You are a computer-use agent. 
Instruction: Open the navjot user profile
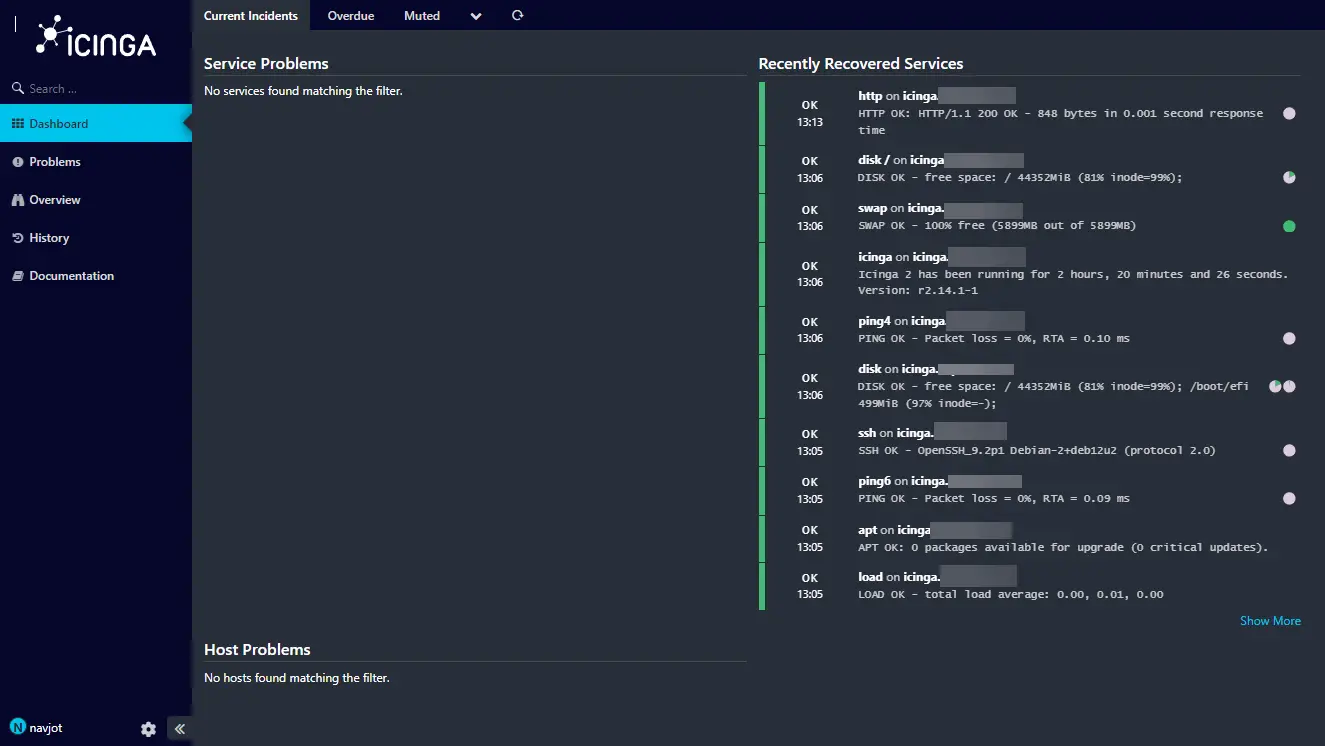pyautogui.click(x=37, y=728)
